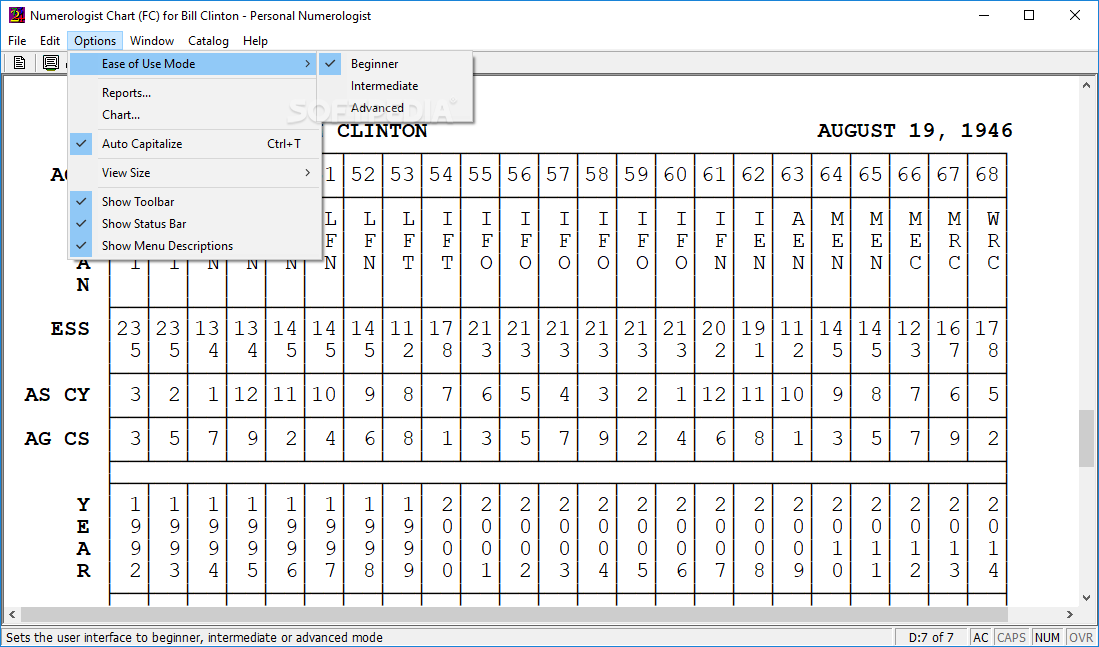1099x647 pixels.
Task: Toggle Show Menu Descriptions option
Action: click(x=195, y=245)
